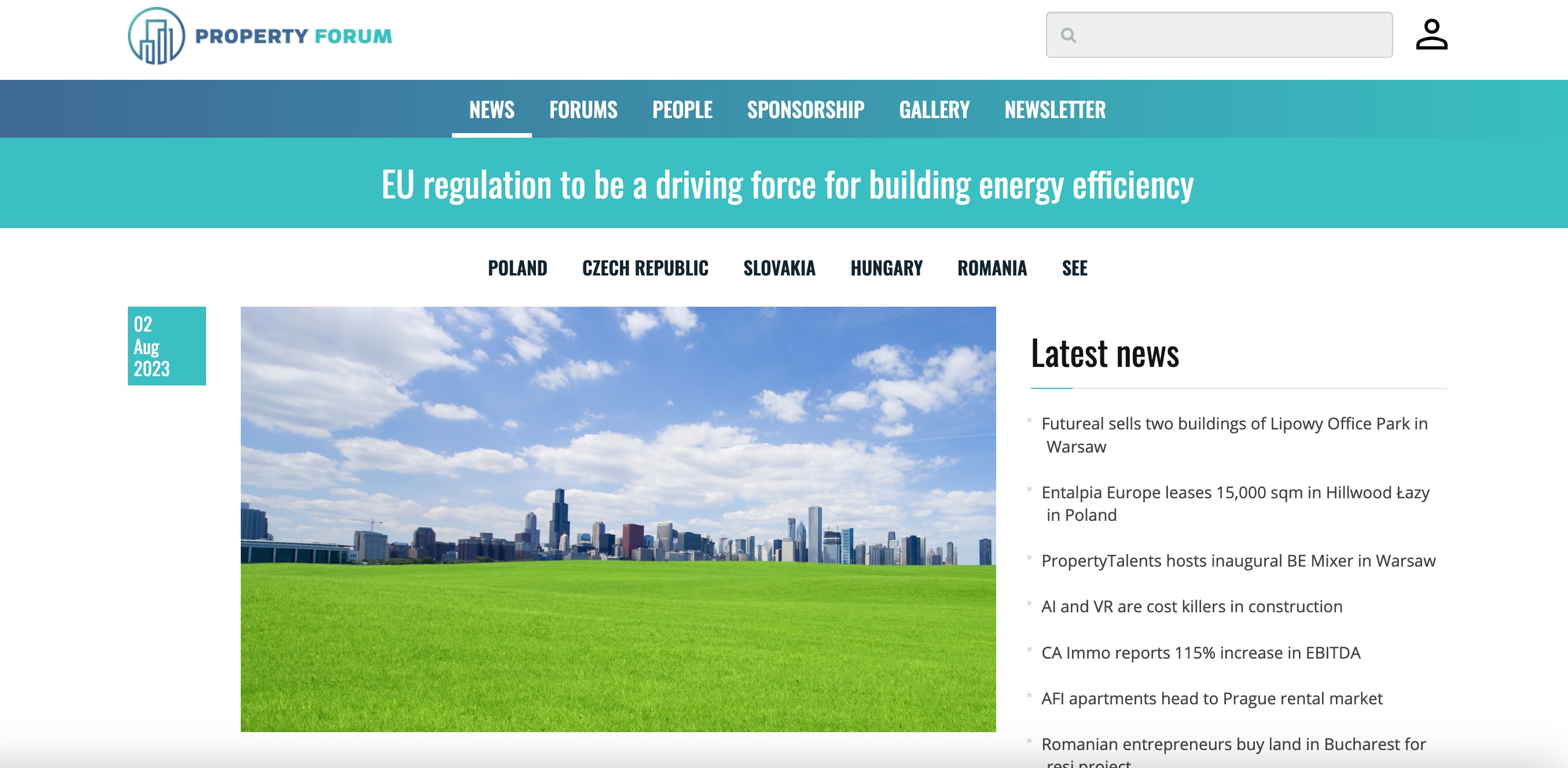Screen dimensions: 1568x768
Task: Open the NEWS menu item
Action: pyautogui.click(x=491, y=109)
